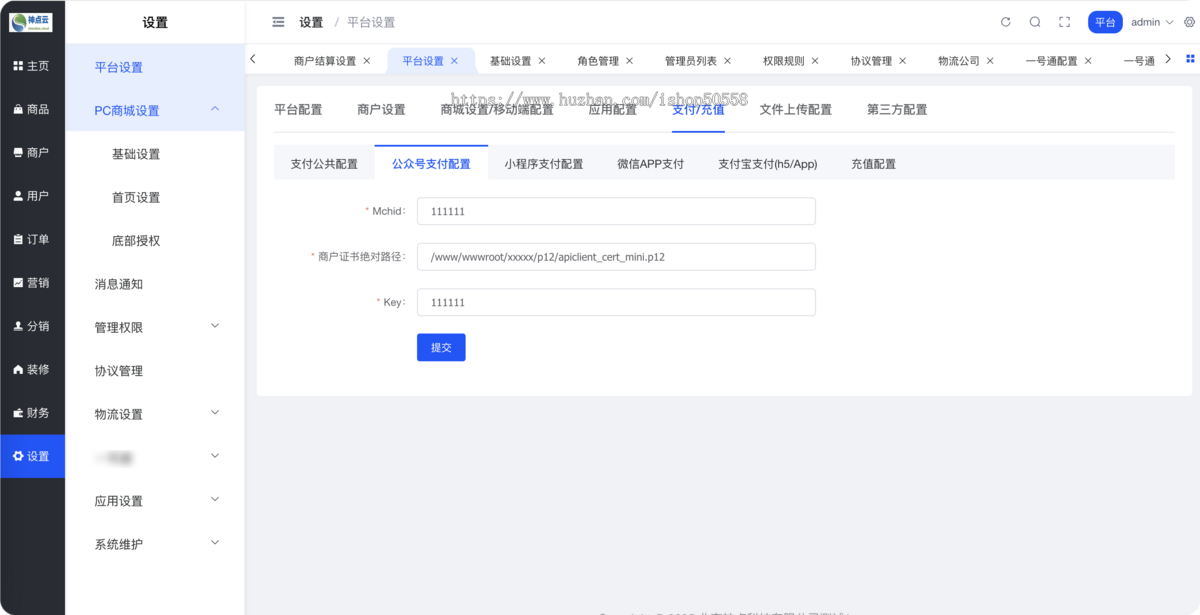Expand the 系统维护 menu

click(x=215, y=543)
